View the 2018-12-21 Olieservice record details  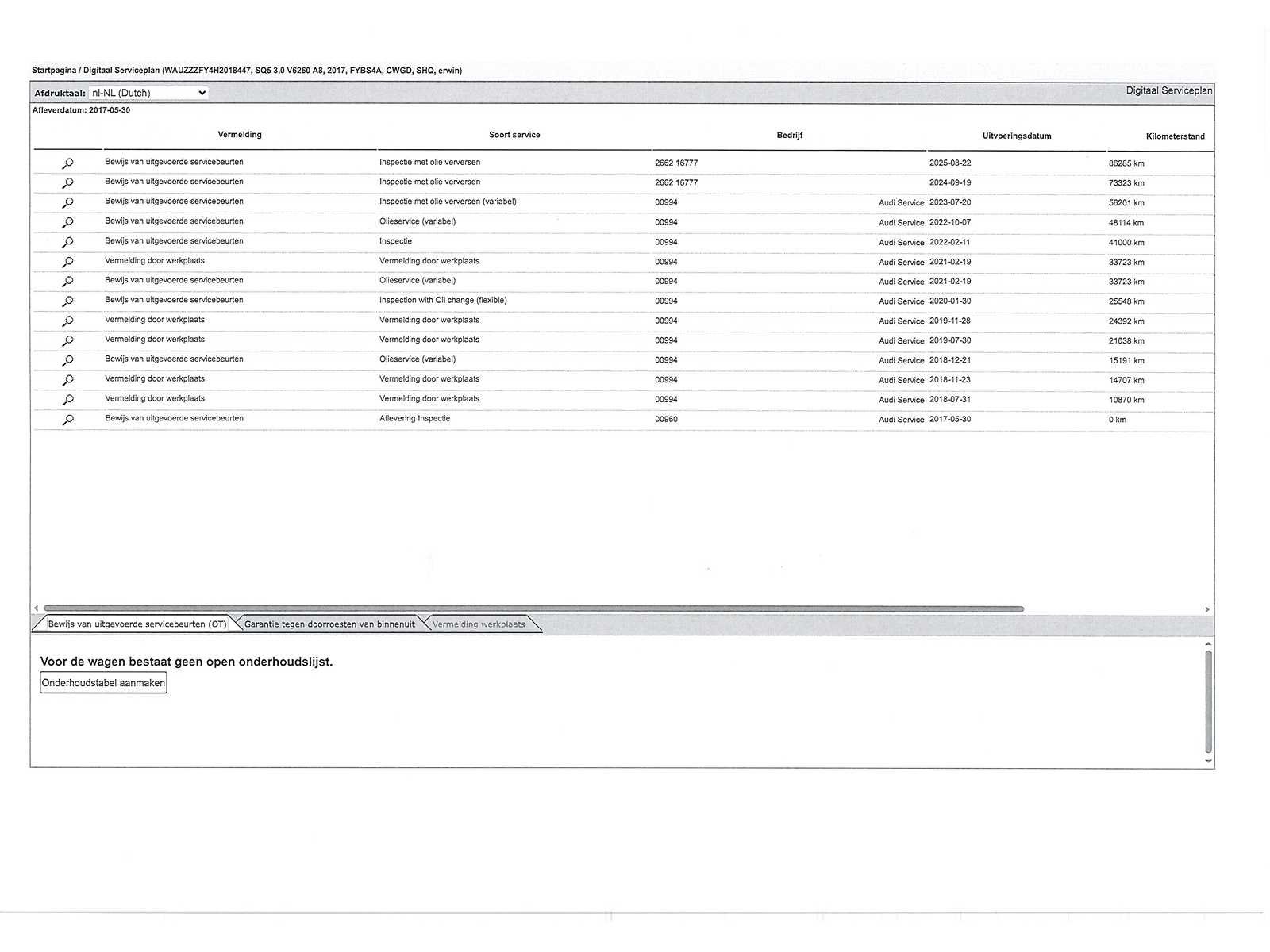tap(67, 361)
